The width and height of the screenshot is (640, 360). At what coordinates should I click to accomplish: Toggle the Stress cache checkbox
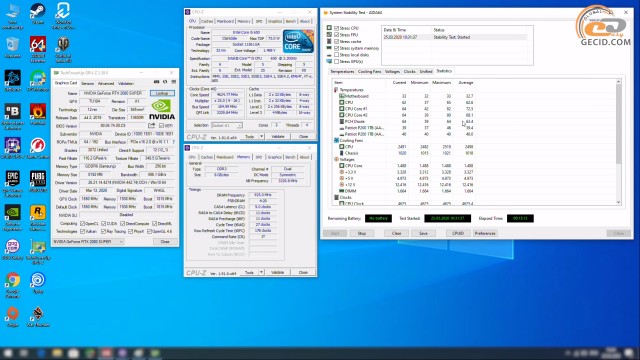(x=336, y=42)
